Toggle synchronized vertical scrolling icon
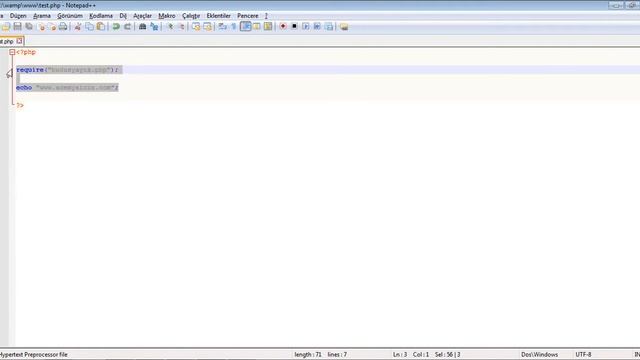The image size is (640, 360). click(196, 27)
